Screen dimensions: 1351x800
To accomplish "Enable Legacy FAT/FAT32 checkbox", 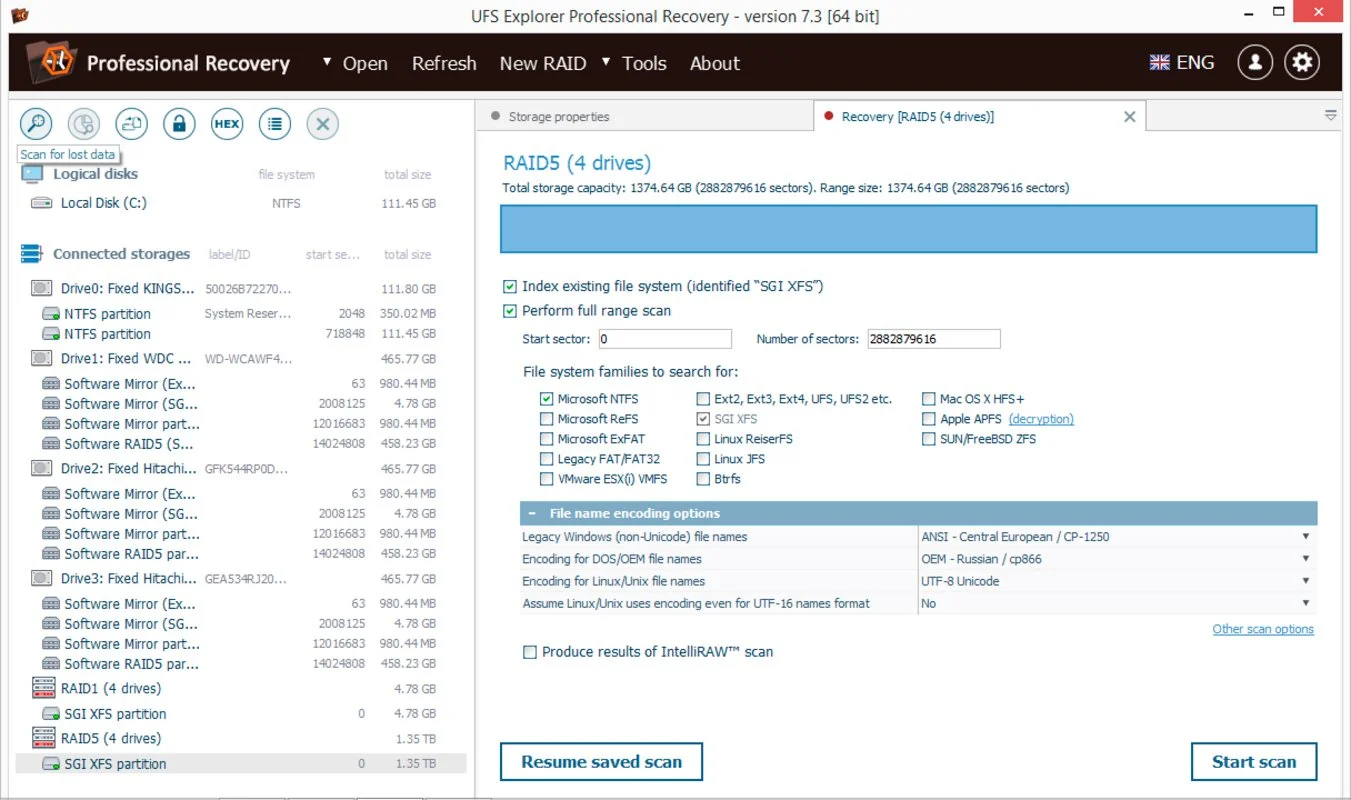I will (x=546, y=459).
